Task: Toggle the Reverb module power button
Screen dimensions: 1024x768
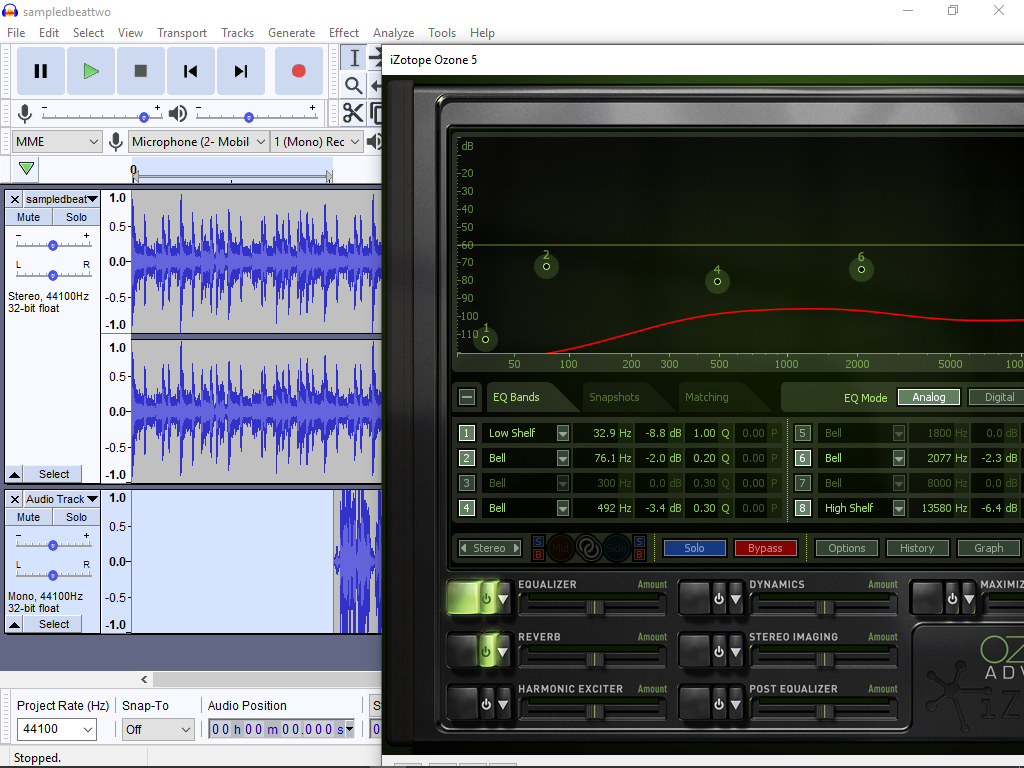Action: pyautogui.click(x=486, y=651)
